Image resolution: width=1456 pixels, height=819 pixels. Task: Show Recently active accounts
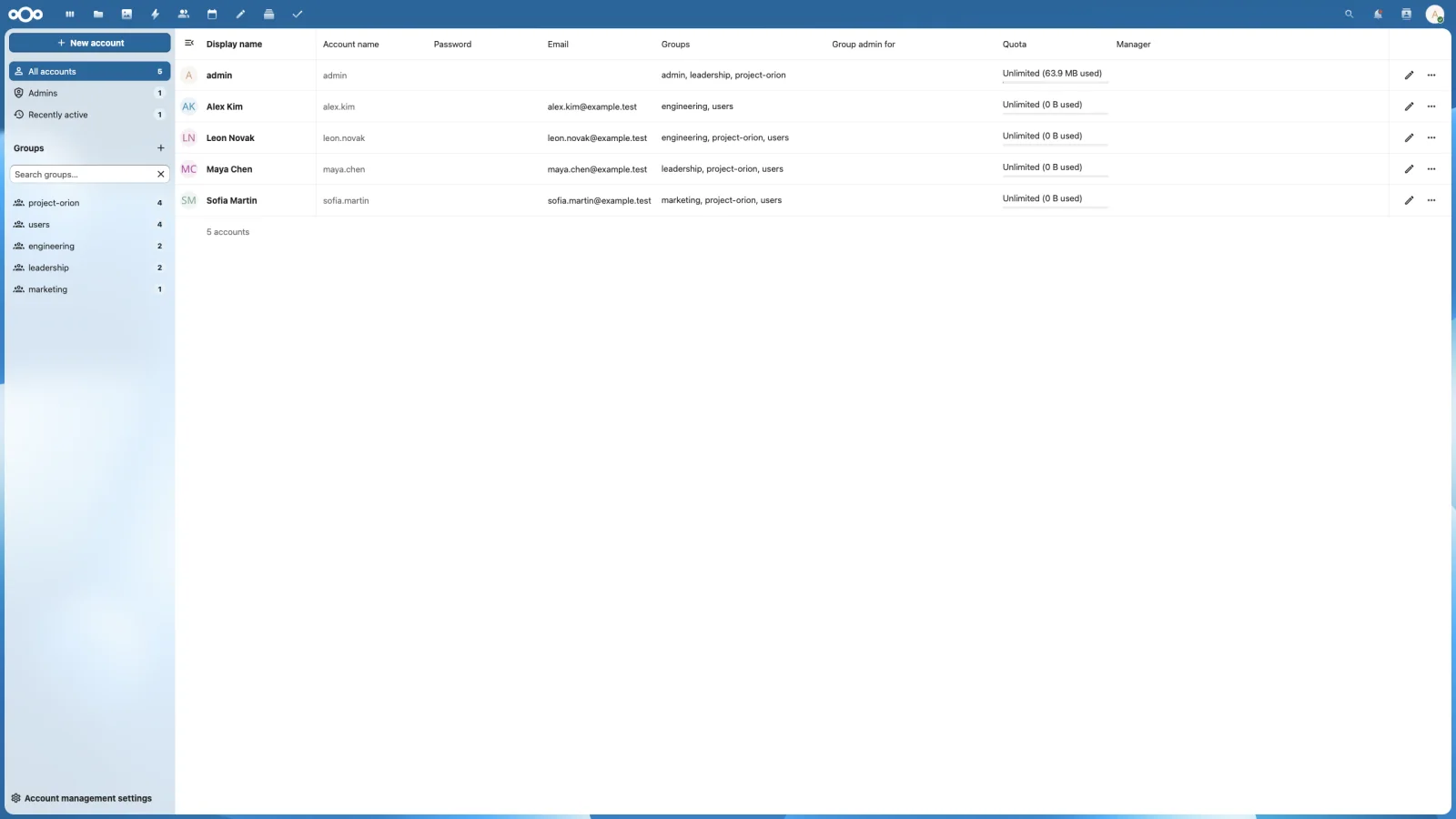[x=89, y=115]
